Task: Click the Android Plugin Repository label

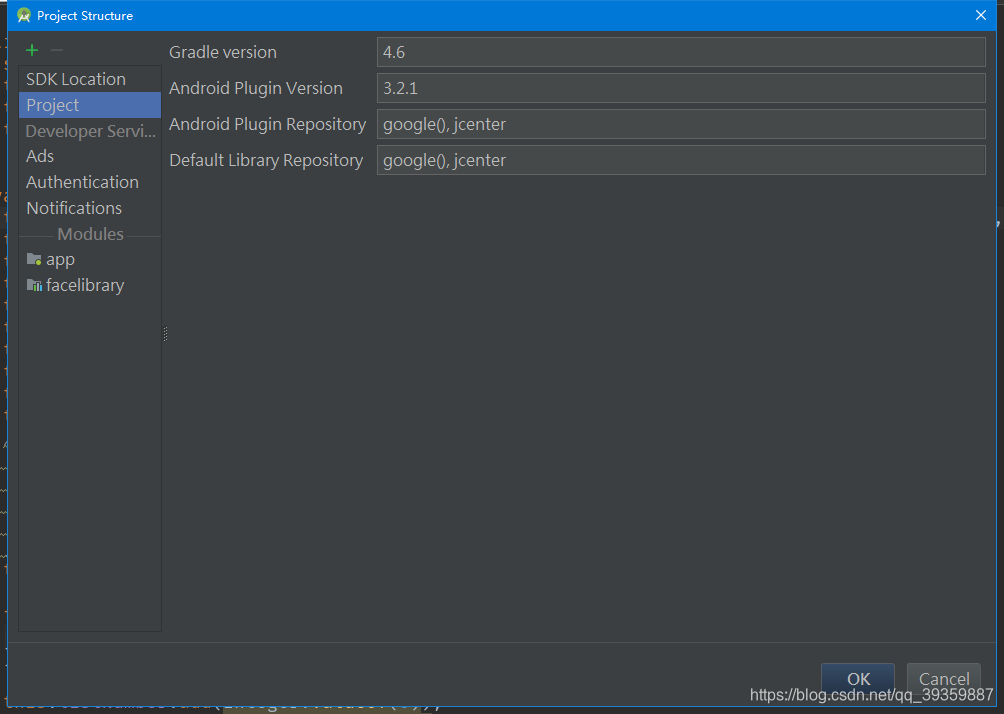Action: pyautogui.click(x=267, y=124)
